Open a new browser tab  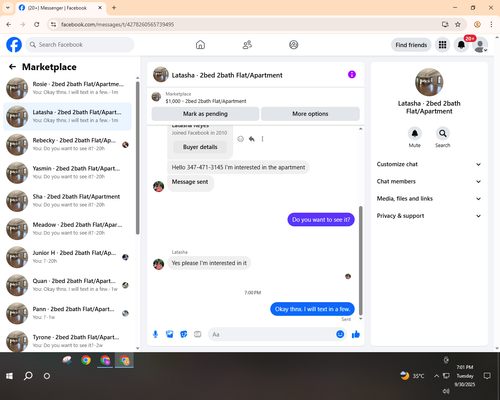point(114,8)
